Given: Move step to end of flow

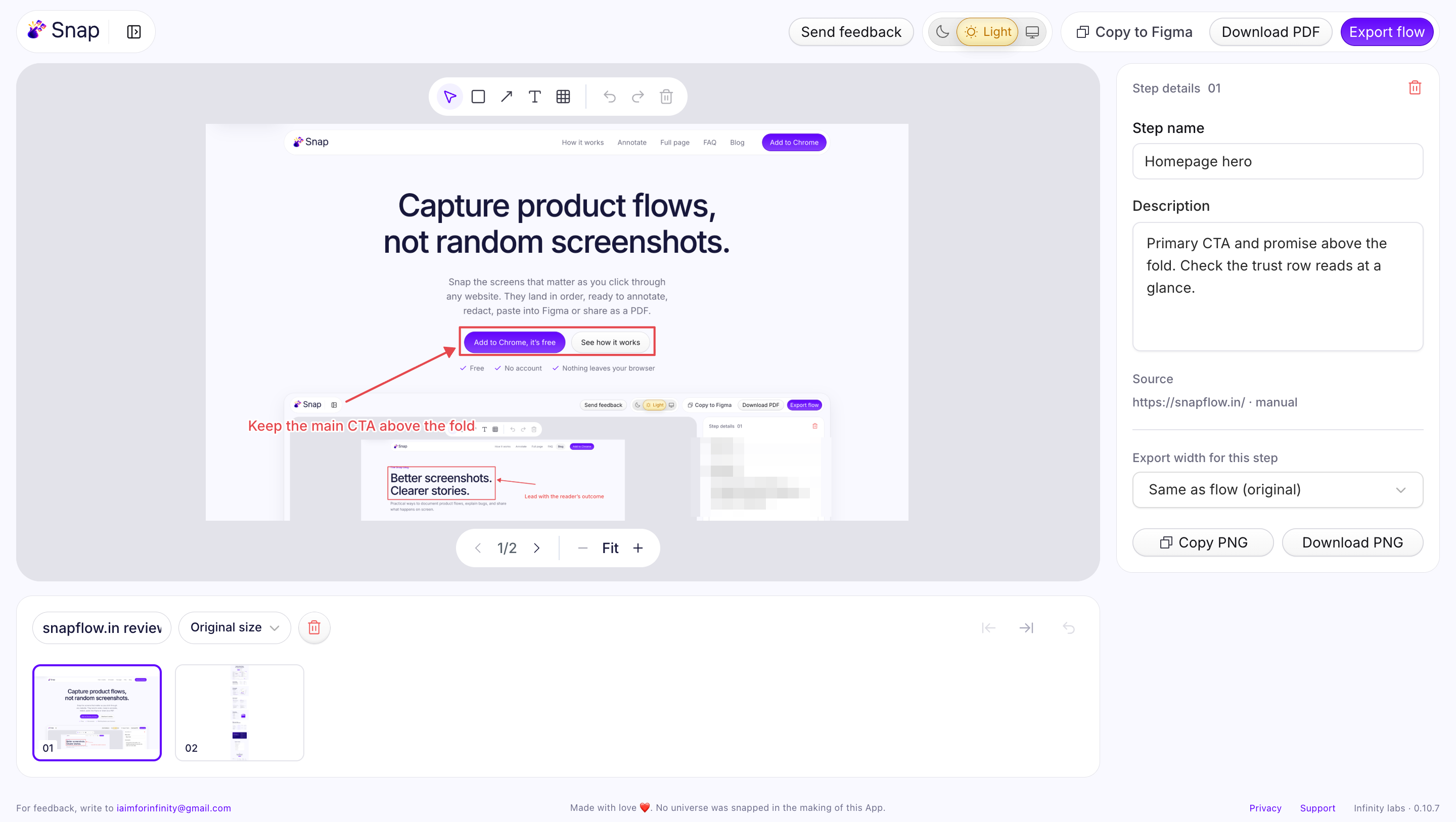Looking at the screenshot, I should pyautogui.click(x=1026, y=627).
